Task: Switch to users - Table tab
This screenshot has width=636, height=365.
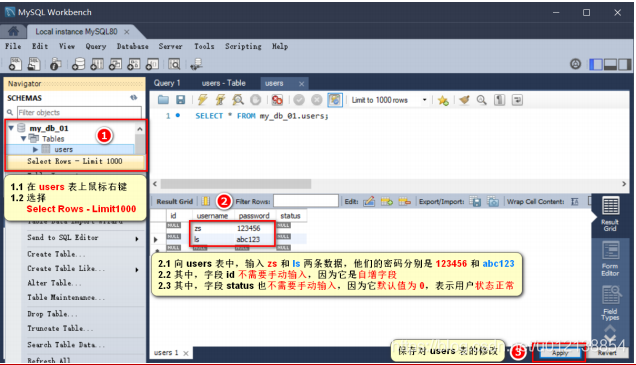Action: click(x=223, y=83)
